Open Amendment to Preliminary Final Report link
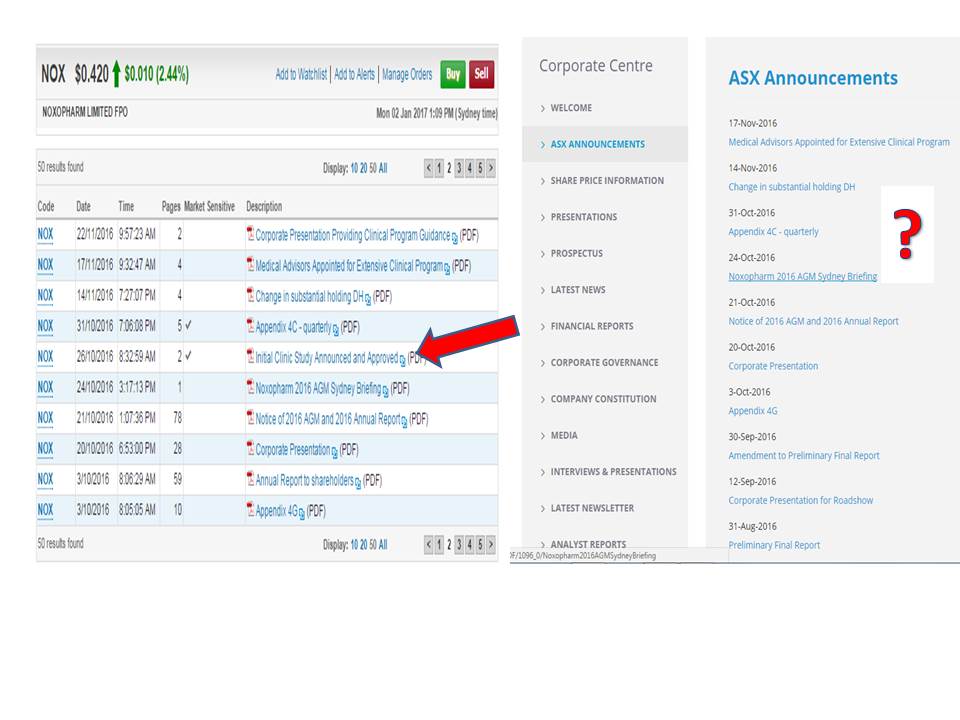The image size is (960, 720). (x=804, y=455)
